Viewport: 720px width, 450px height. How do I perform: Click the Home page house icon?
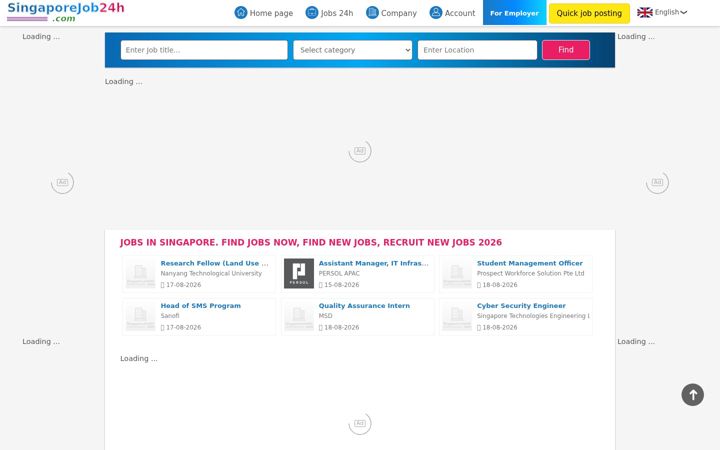tap(241, 12)
